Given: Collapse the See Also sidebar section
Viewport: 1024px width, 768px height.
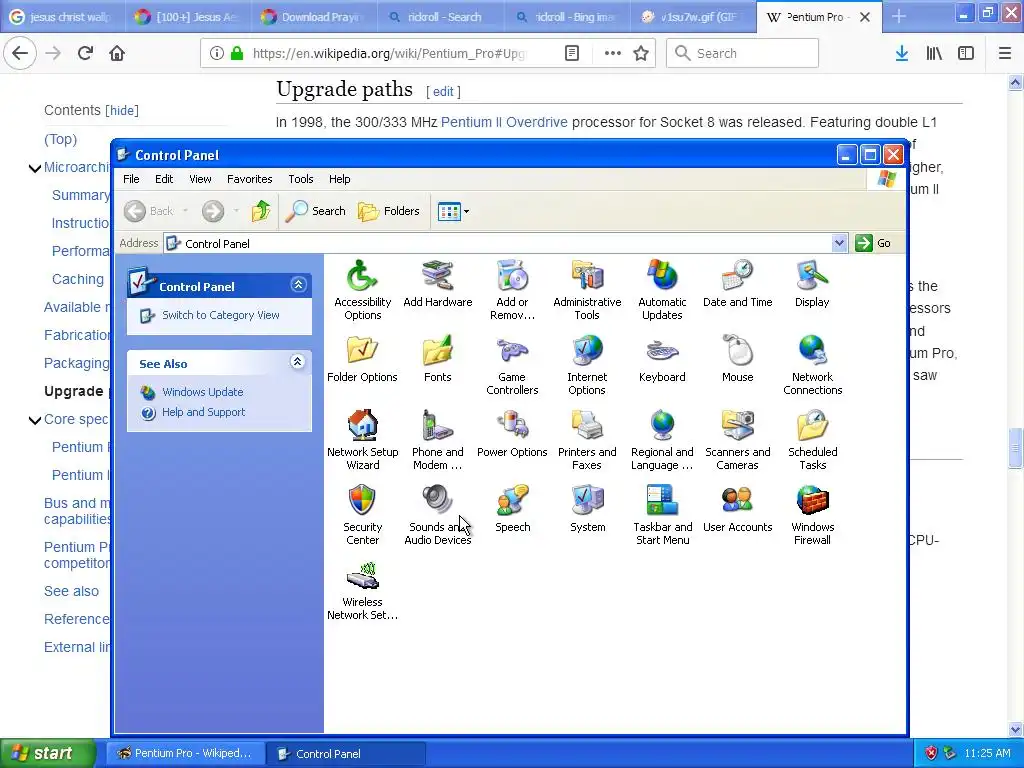Looking at the screenshot, I should pos(298,362).
